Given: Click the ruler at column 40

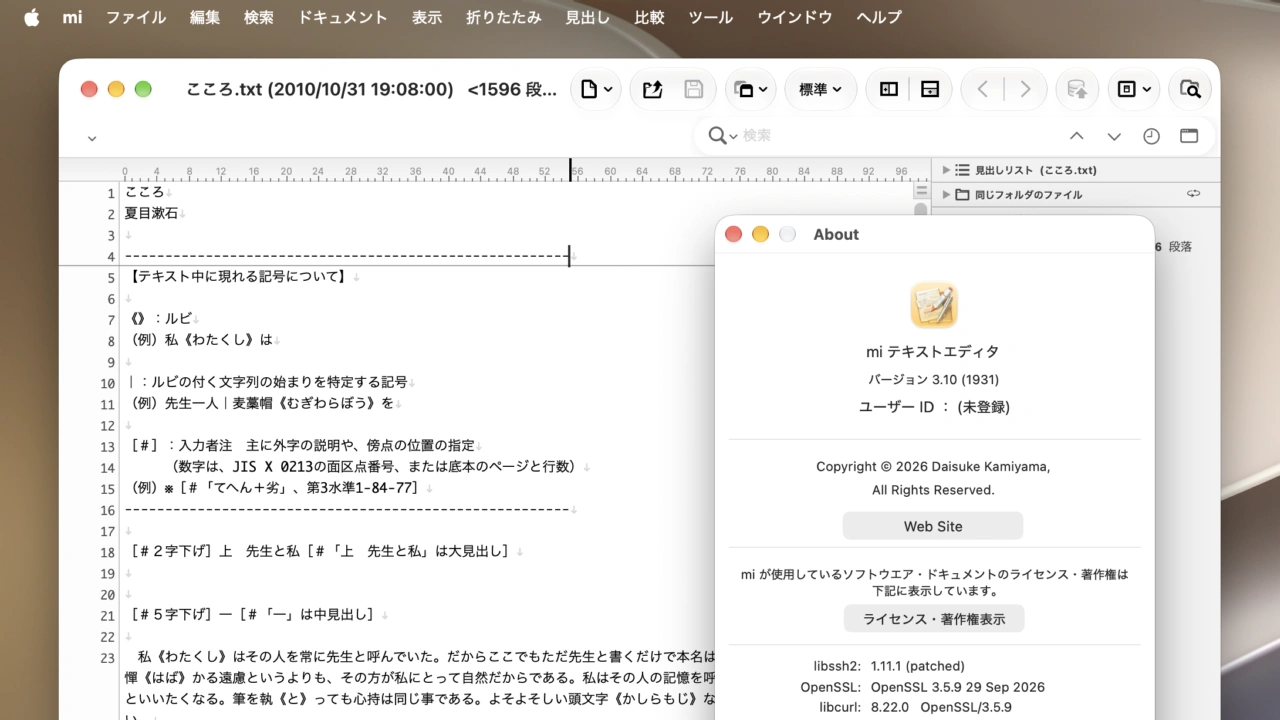Looking at the screenshot, I should [448, 171].
